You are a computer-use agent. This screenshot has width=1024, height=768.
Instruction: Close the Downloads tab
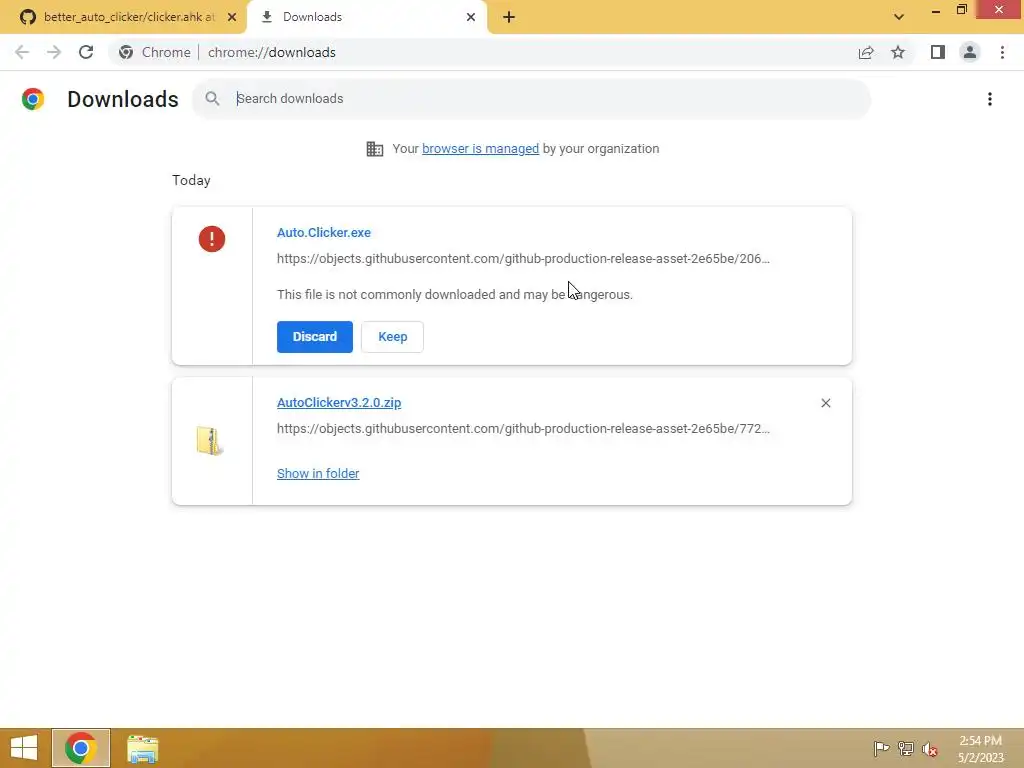(x=471, y=17)
